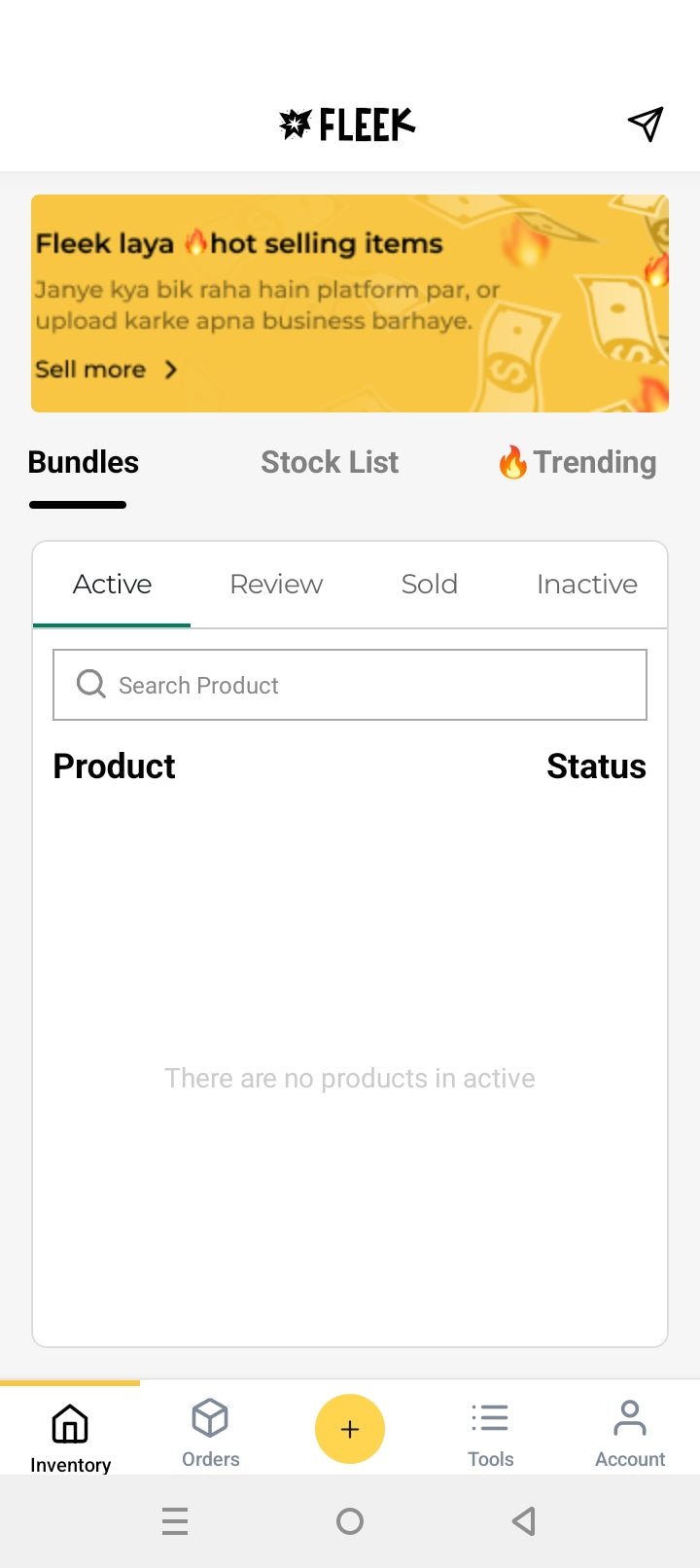The image size is (700, 1568).
Task: Open the Account profile icon
Action: tap(630, 1418)
